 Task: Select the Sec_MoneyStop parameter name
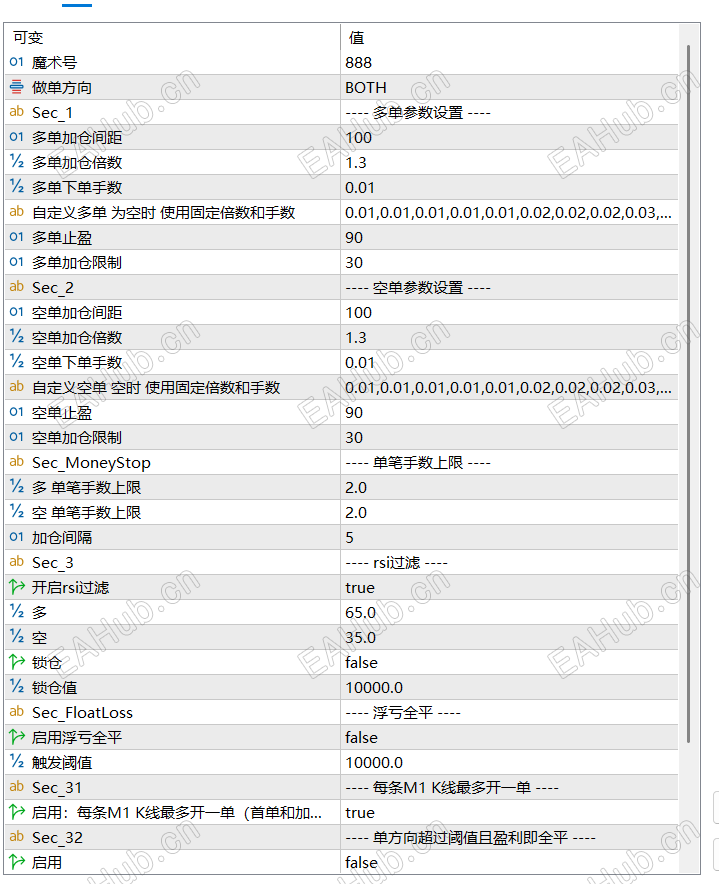point(91,463)
